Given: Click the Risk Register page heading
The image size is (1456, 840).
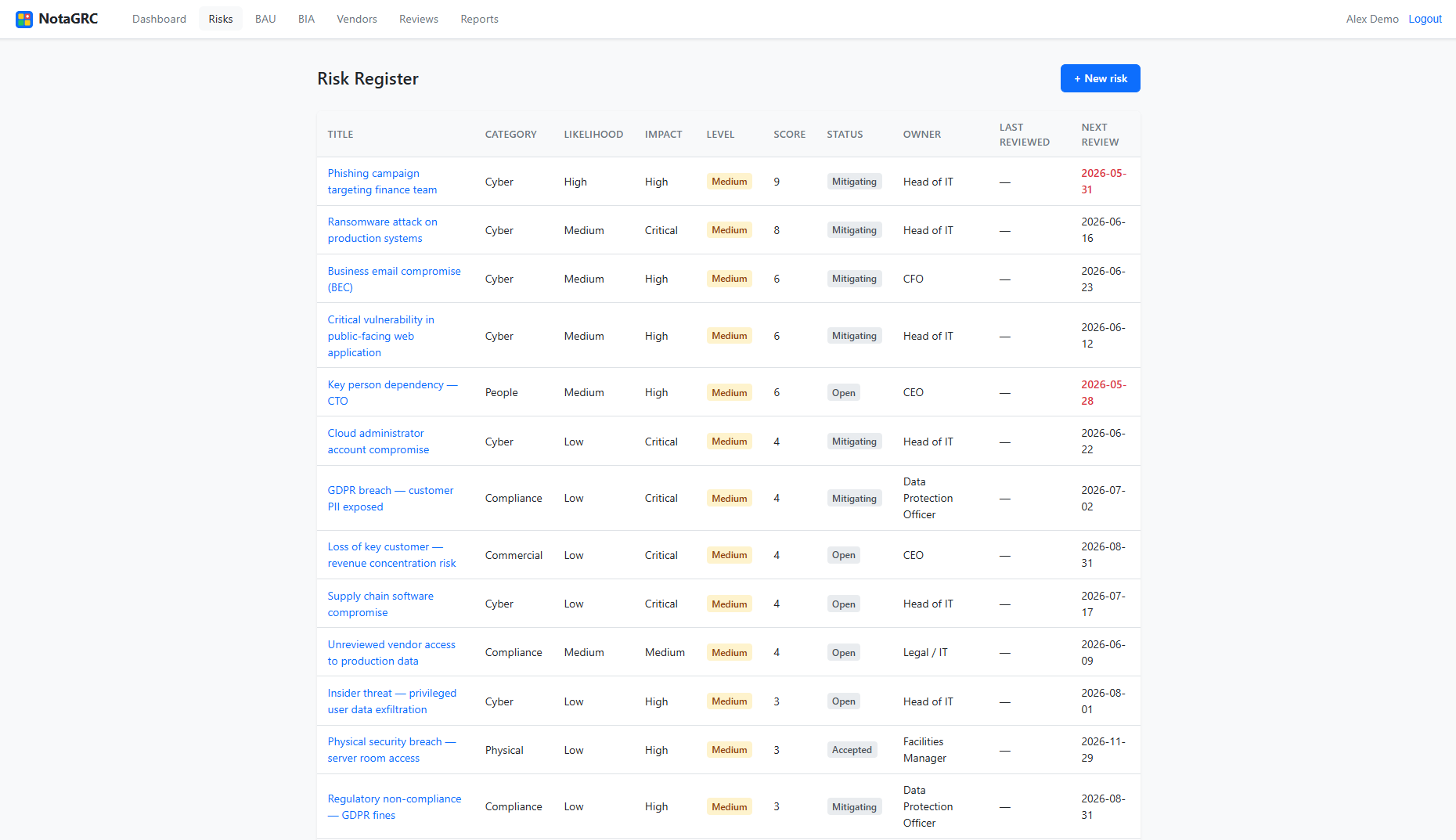Looking at the screenshot, I should (x=368, y=78).
